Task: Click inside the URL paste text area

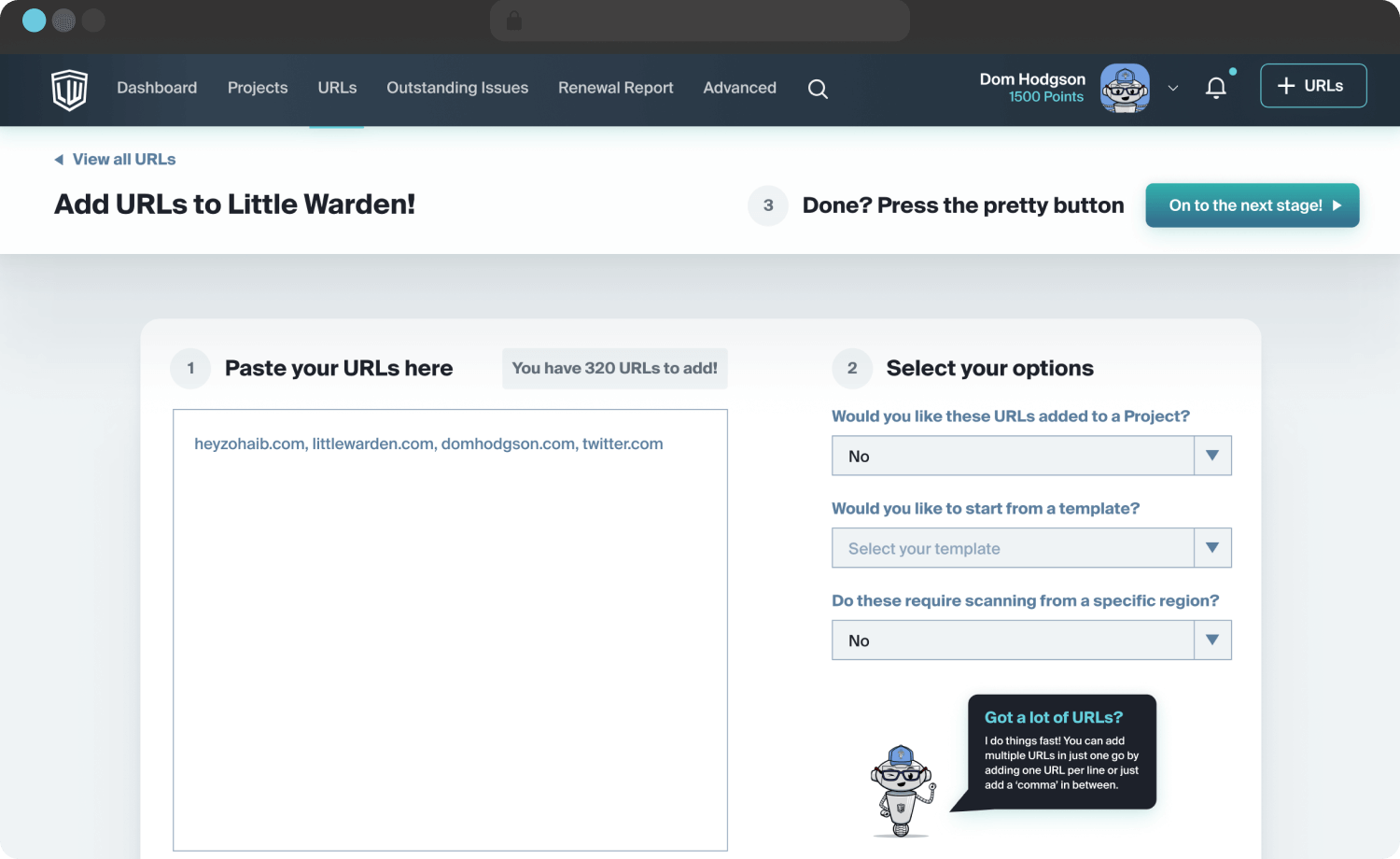Action: (450, 630)
